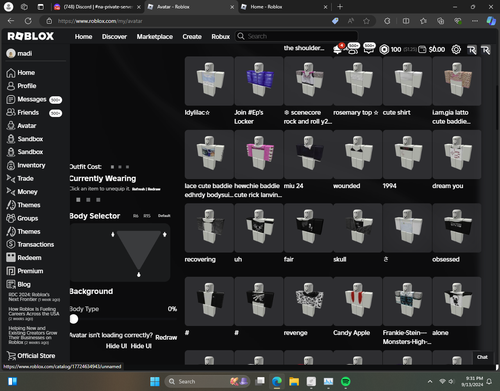Click Discover in top navigation

[114, 36]
